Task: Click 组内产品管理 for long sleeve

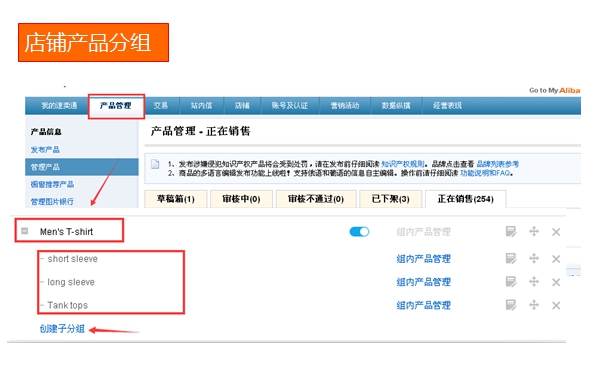Action: 424,282
